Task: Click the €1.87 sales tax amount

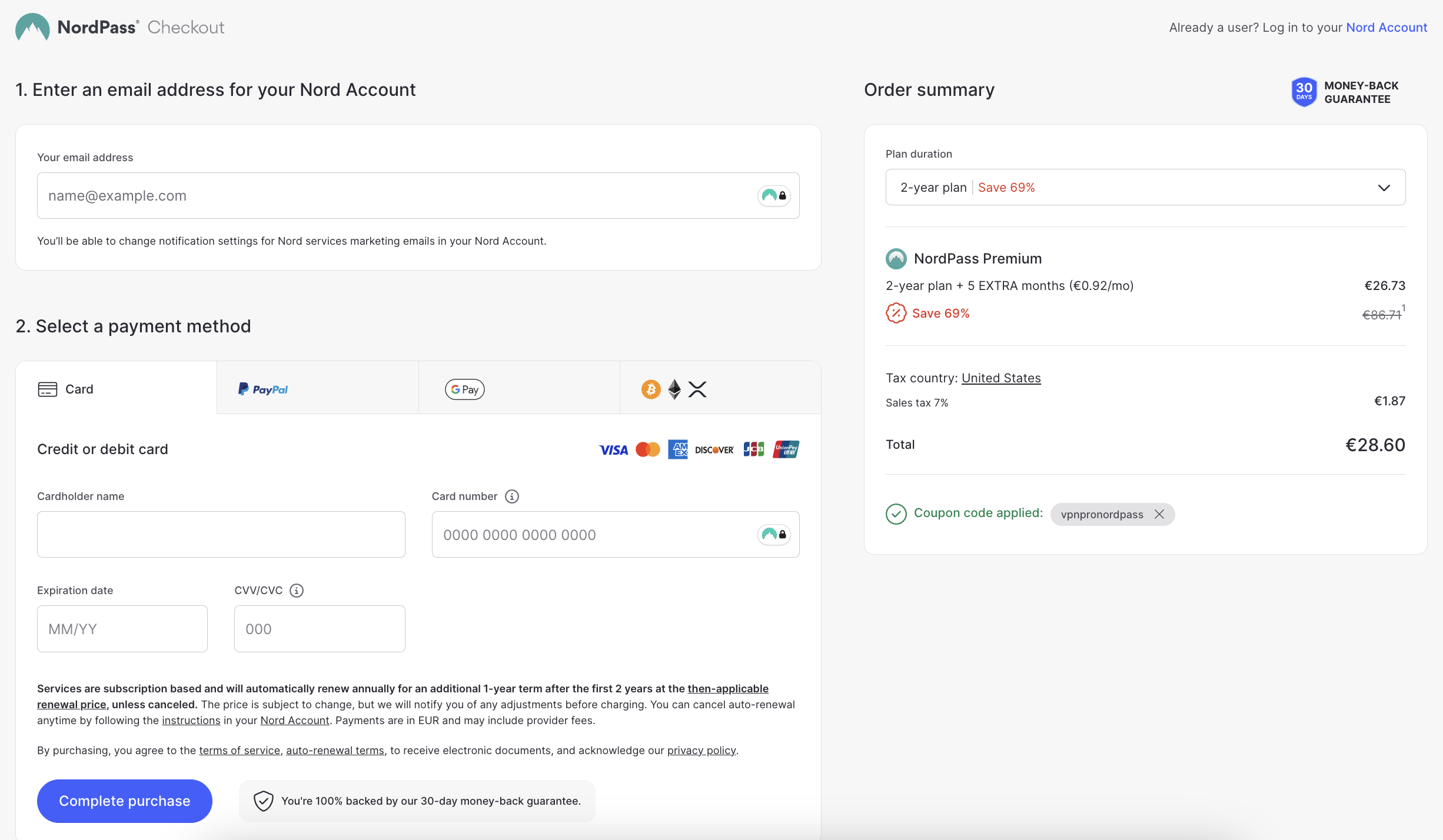Action: pyautogui.click(x=1389, y=401)
